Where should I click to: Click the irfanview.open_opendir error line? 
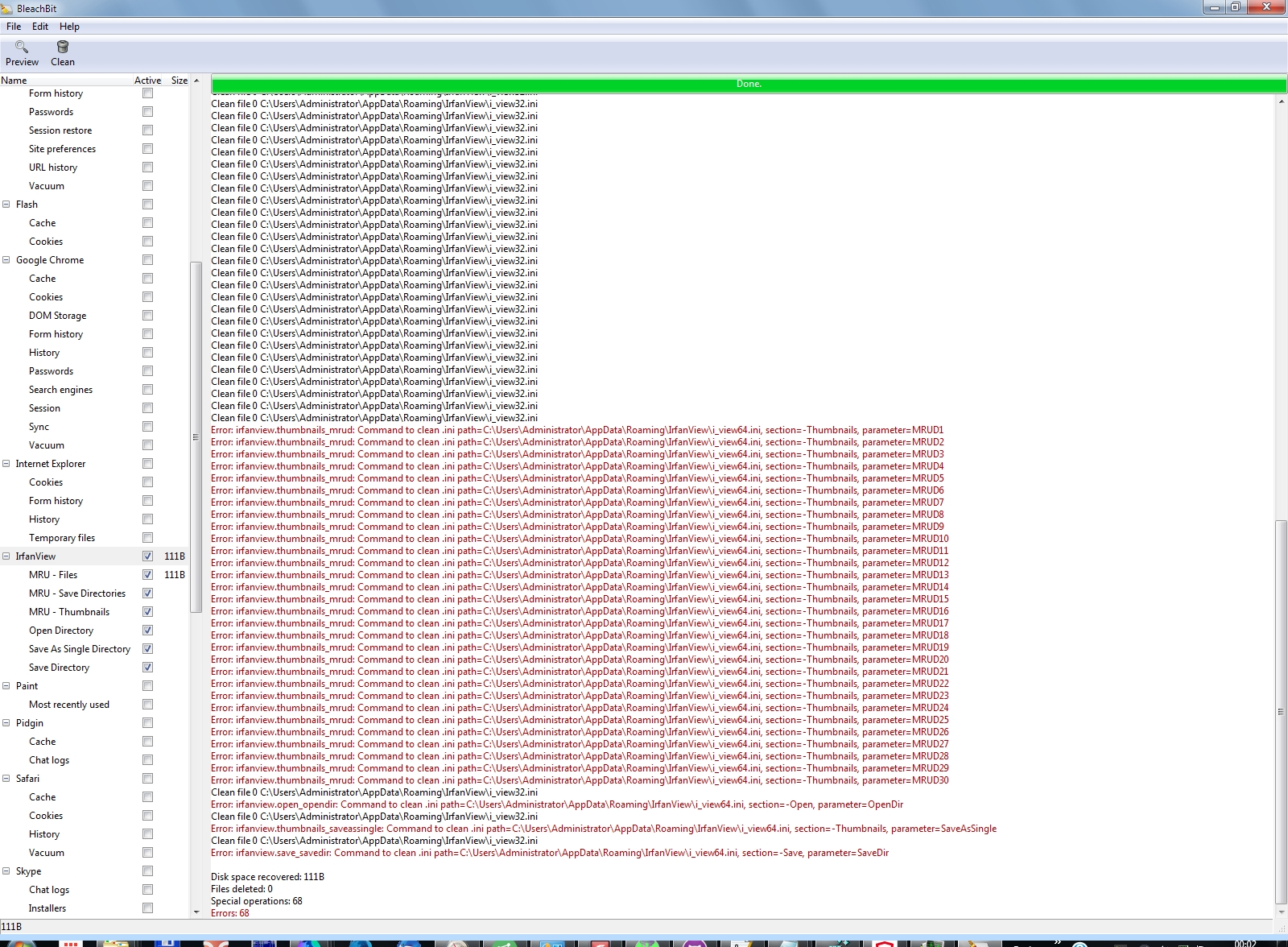click(x=557, y=804)
